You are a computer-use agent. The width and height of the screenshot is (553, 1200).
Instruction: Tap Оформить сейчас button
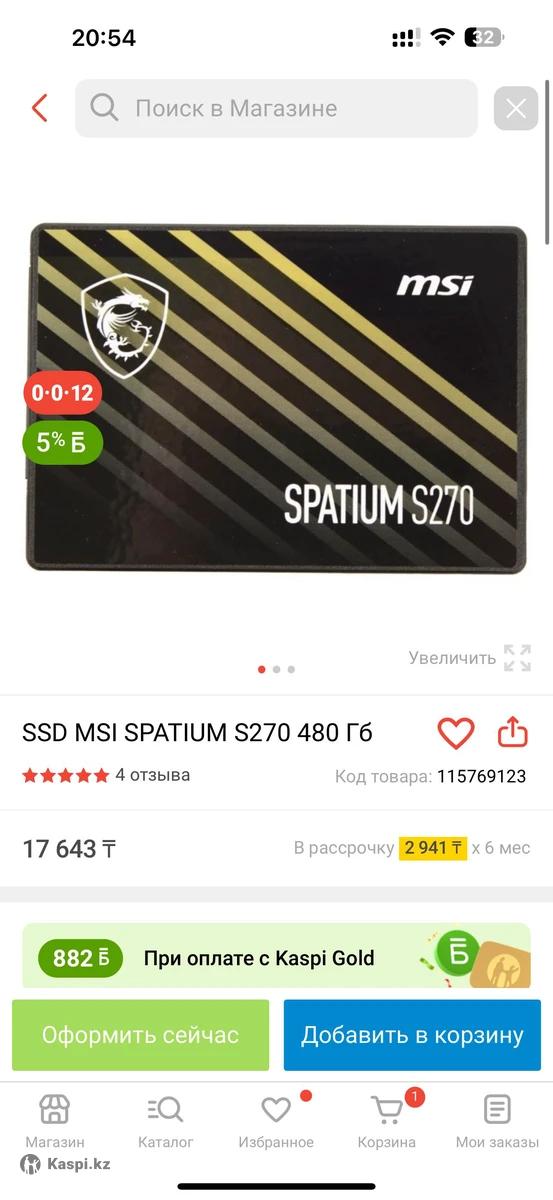point(140,1035)
